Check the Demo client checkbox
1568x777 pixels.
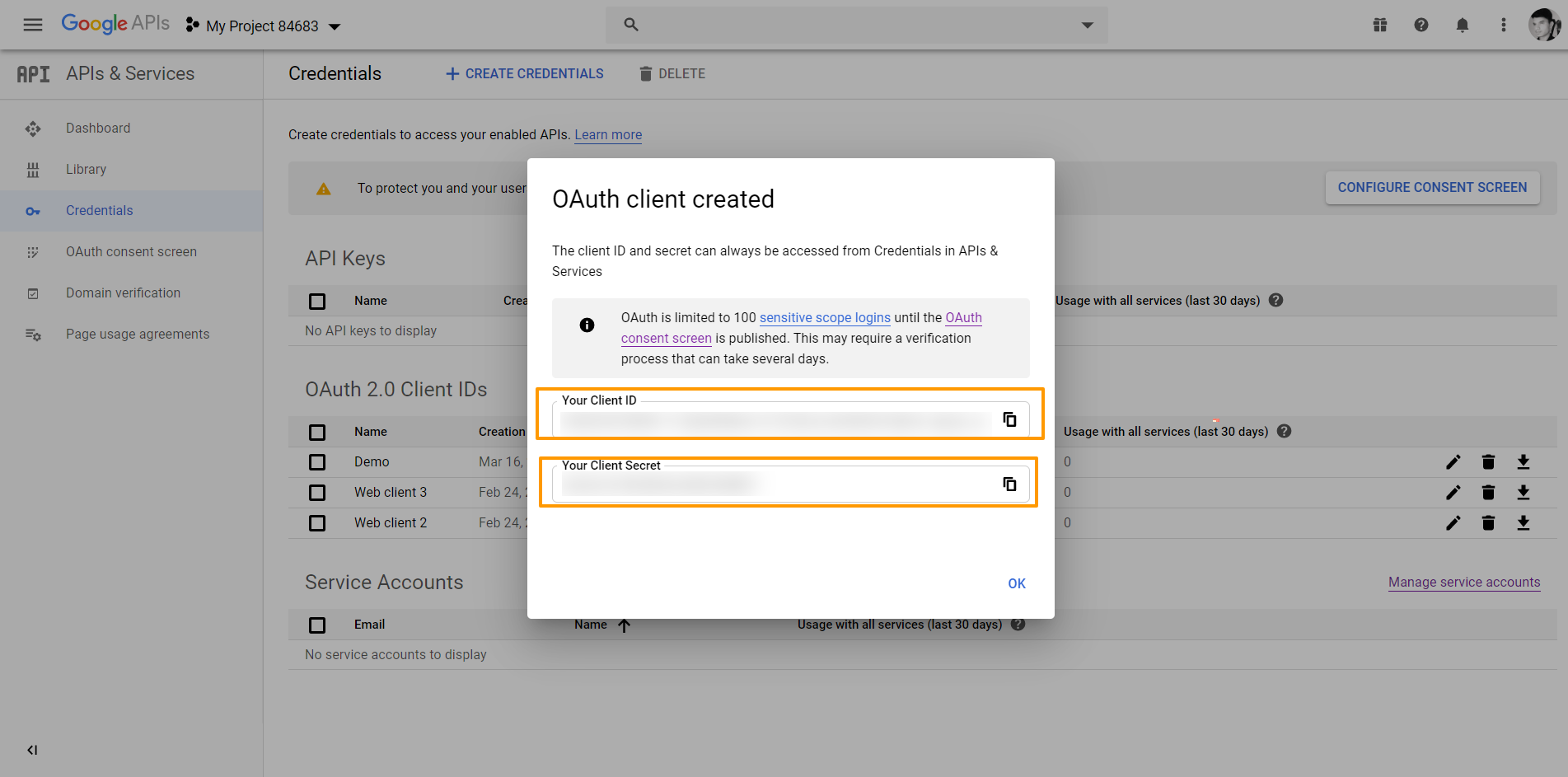click(x=317, y=462)
